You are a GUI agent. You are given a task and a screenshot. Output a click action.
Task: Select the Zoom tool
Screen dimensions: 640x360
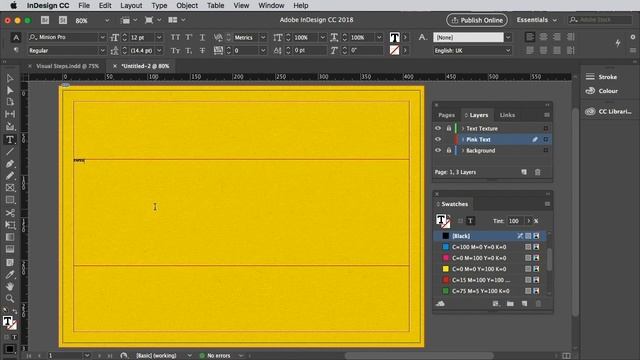(x=10, y=298)
